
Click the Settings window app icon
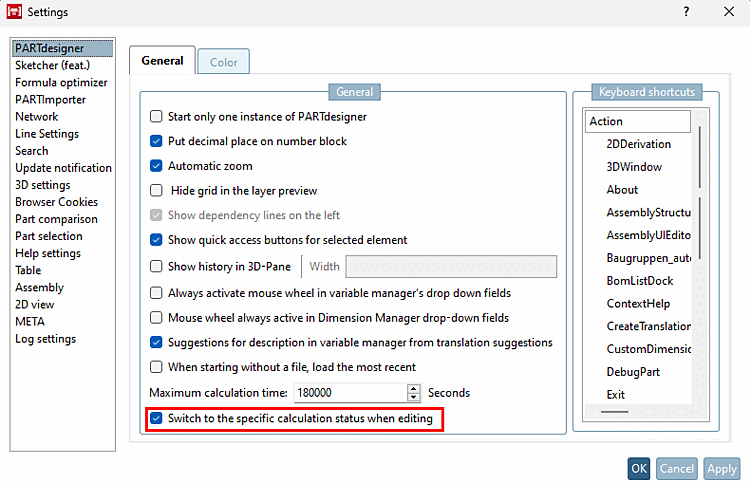click(14, 11)
